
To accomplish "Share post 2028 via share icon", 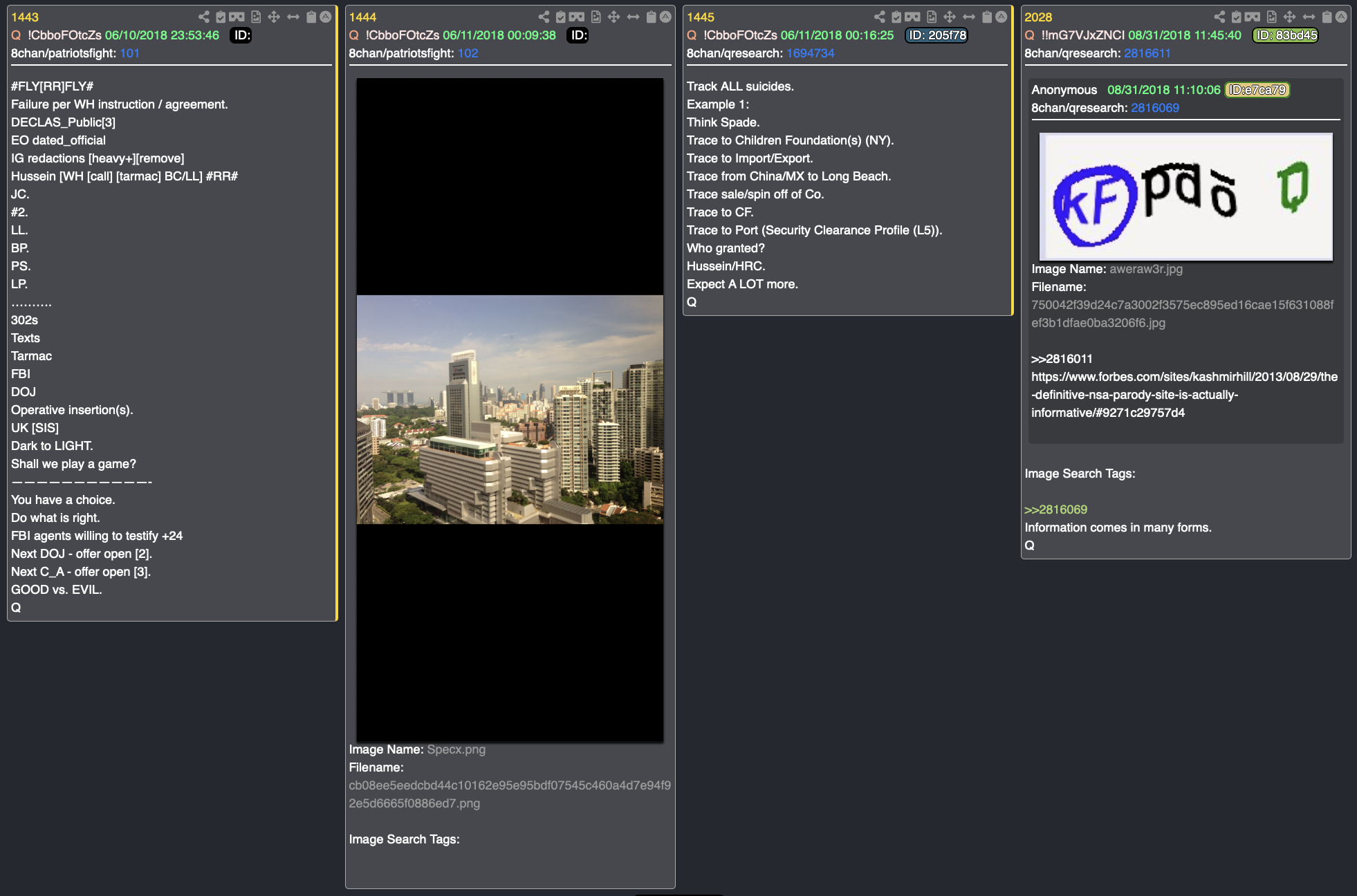I will (x=1219, y=17).
